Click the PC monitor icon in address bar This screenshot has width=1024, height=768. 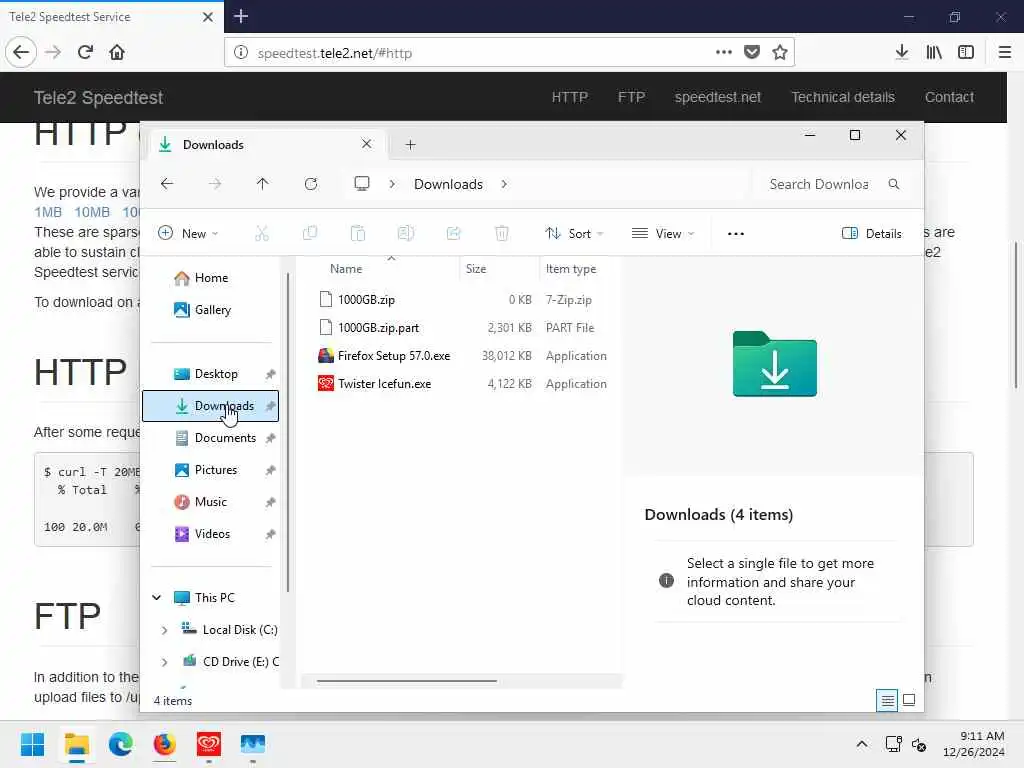362,184
